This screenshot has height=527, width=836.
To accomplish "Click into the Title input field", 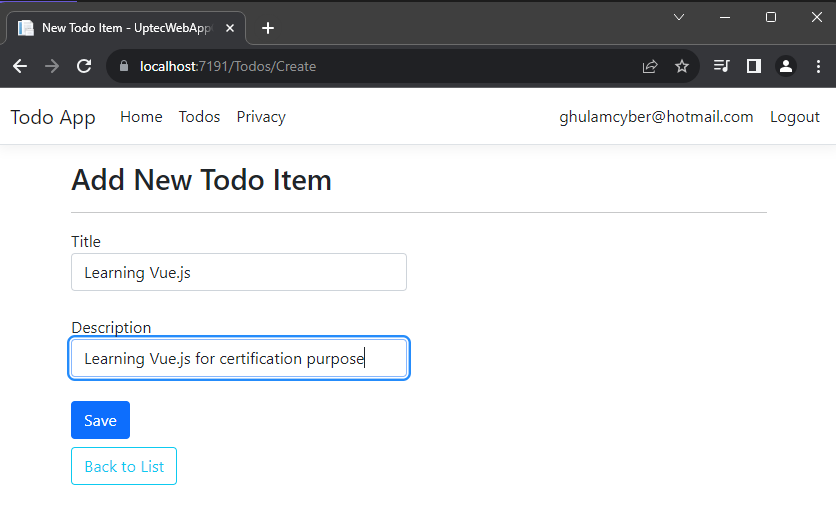I will (x=238, y=272).
